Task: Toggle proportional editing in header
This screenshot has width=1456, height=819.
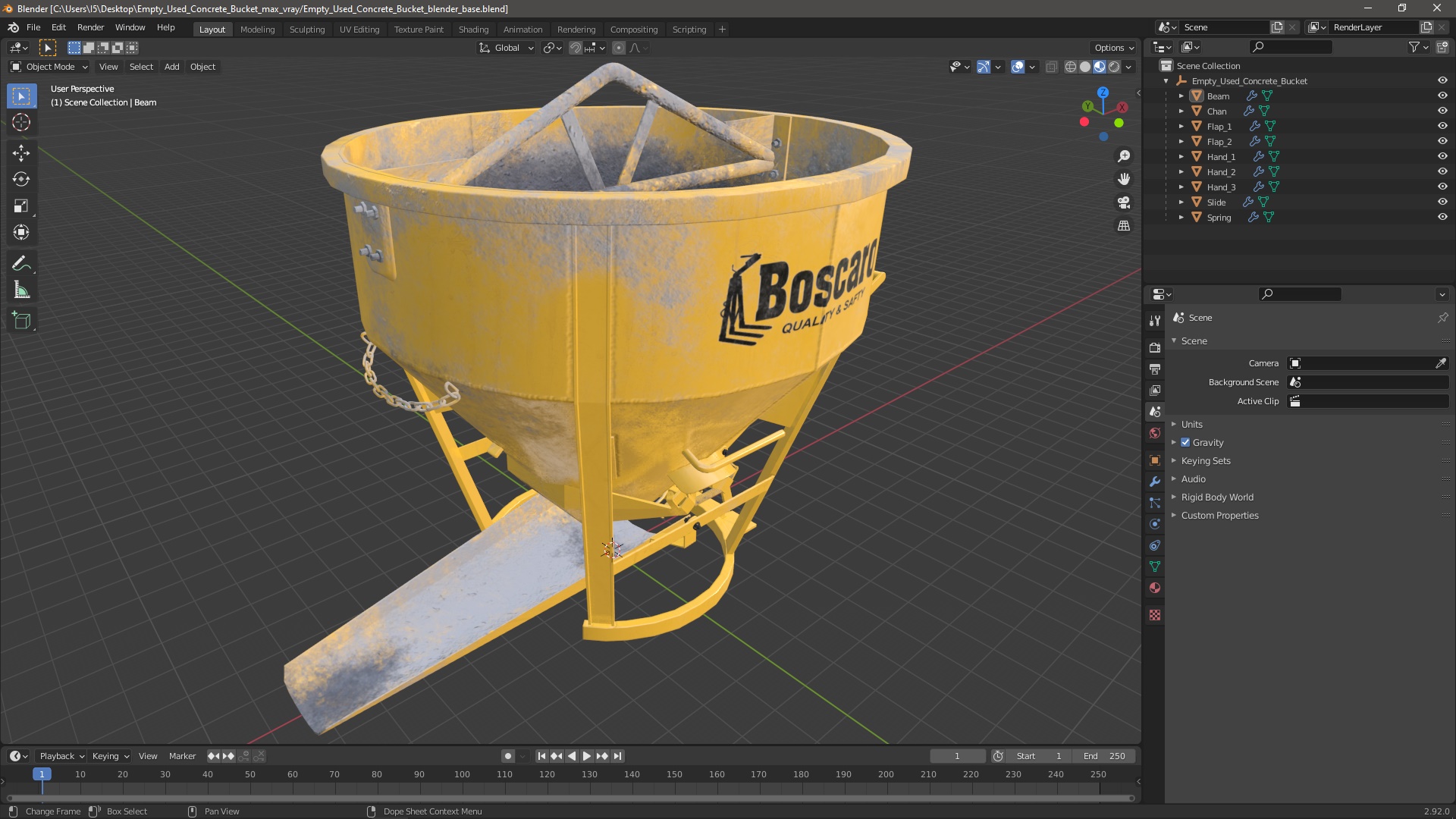Action: (619, 48)
